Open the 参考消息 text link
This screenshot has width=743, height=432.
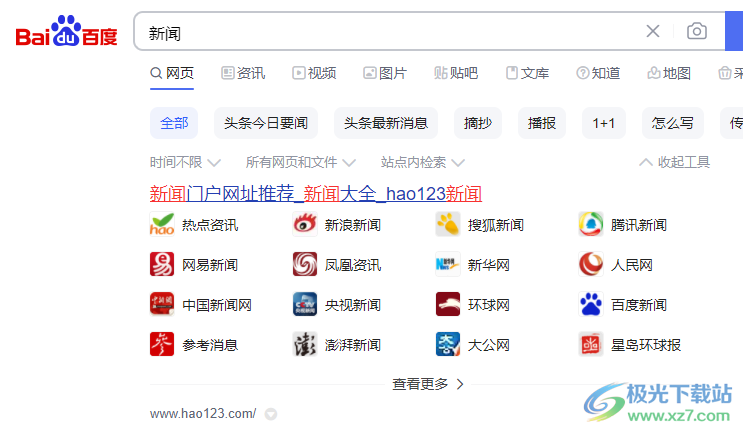tap(210, 345)
